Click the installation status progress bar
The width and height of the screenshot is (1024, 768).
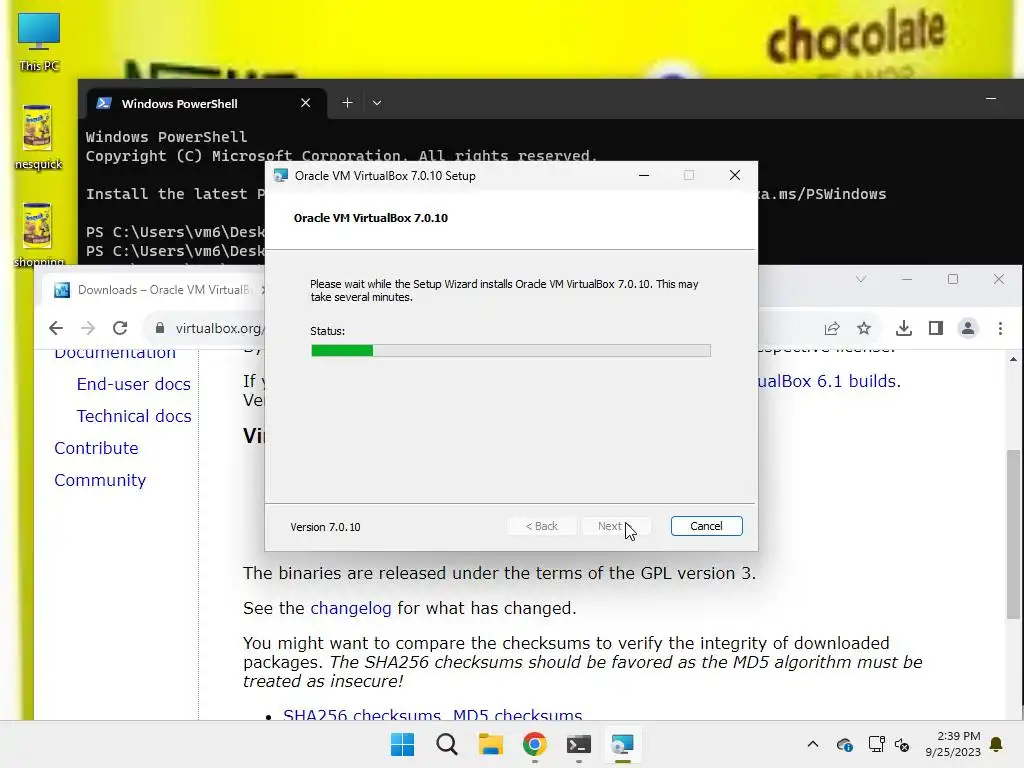tap(511, 351)
